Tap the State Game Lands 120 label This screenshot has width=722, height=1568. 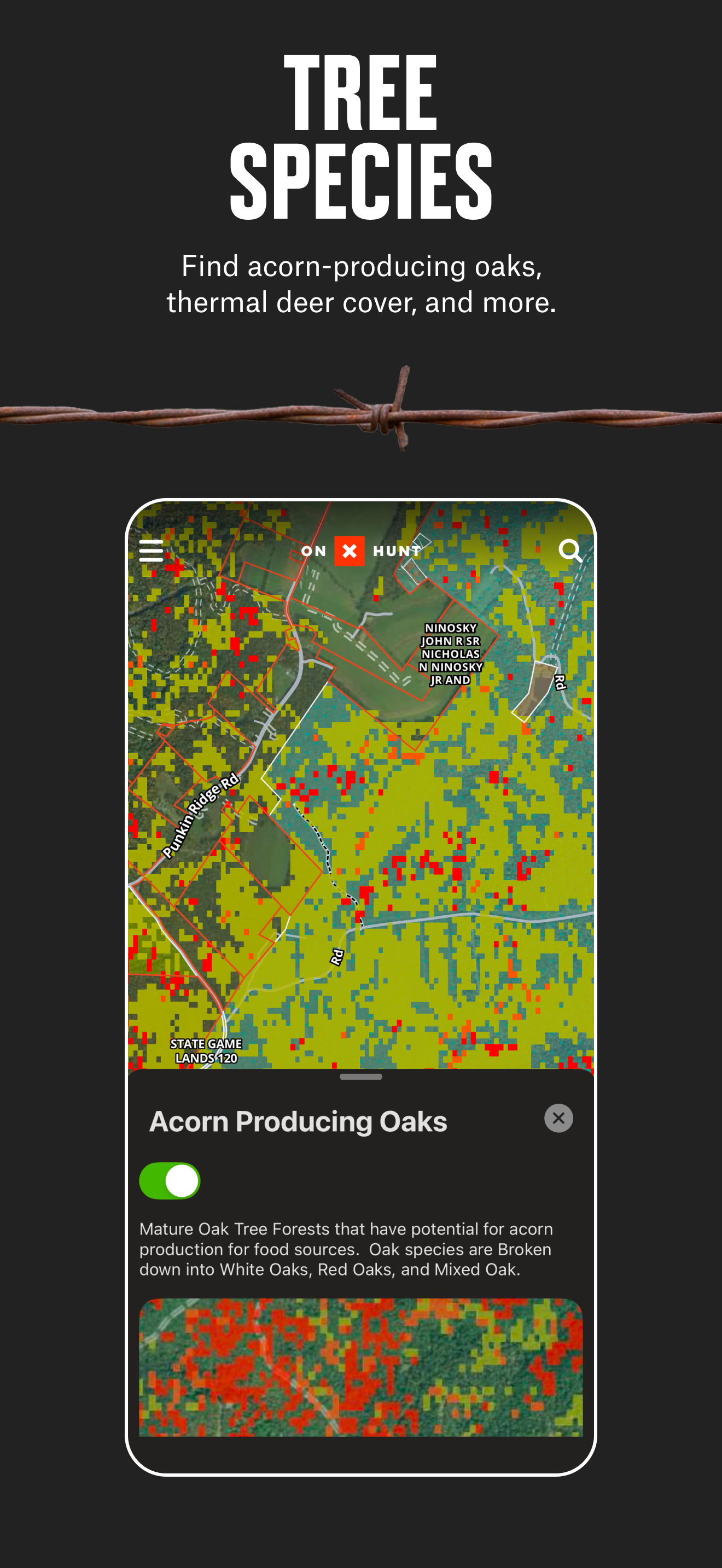coord(206,1051)
